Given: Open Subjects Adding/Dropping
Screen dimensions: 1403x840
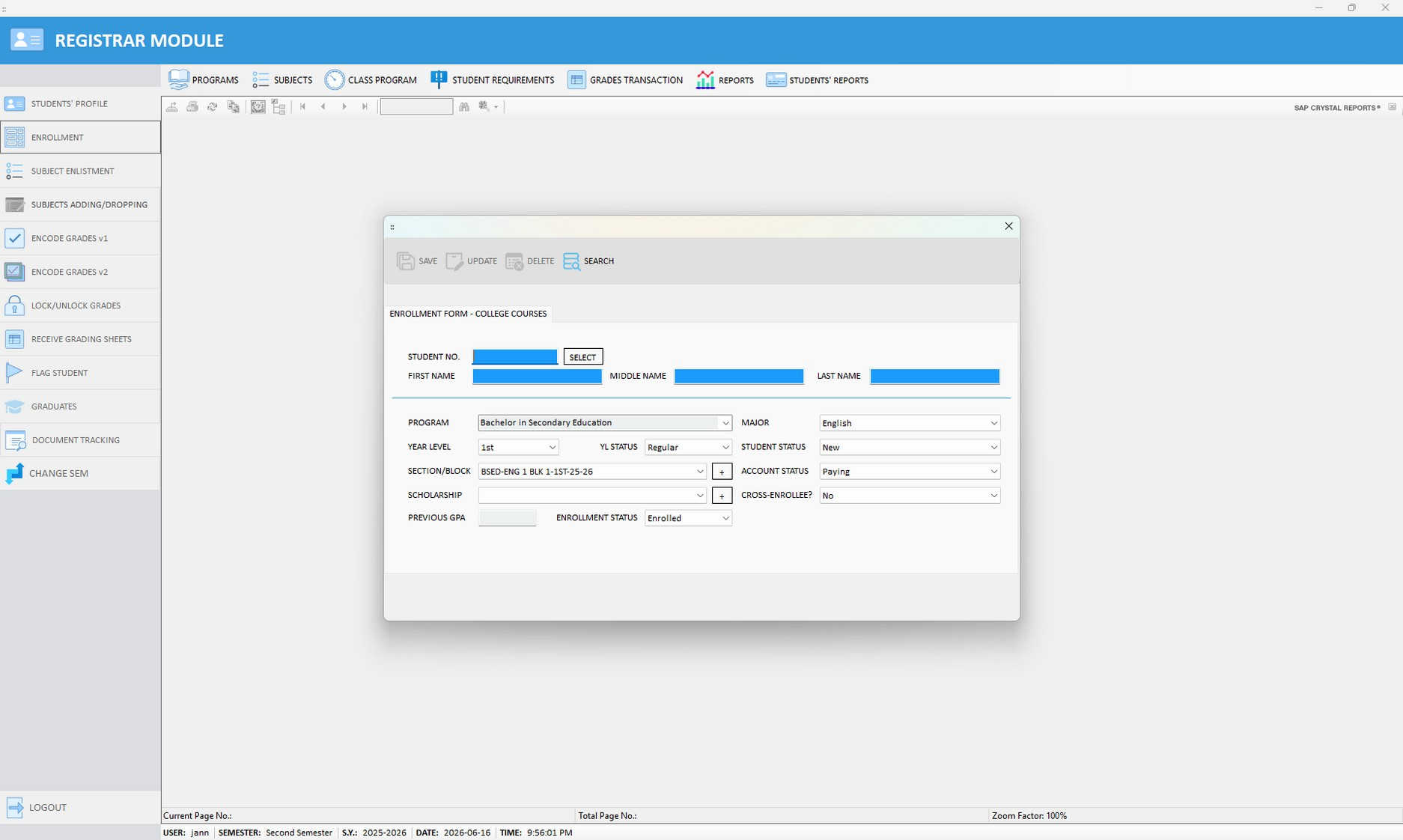Looking at the screenshot, I should click(80, 204).
